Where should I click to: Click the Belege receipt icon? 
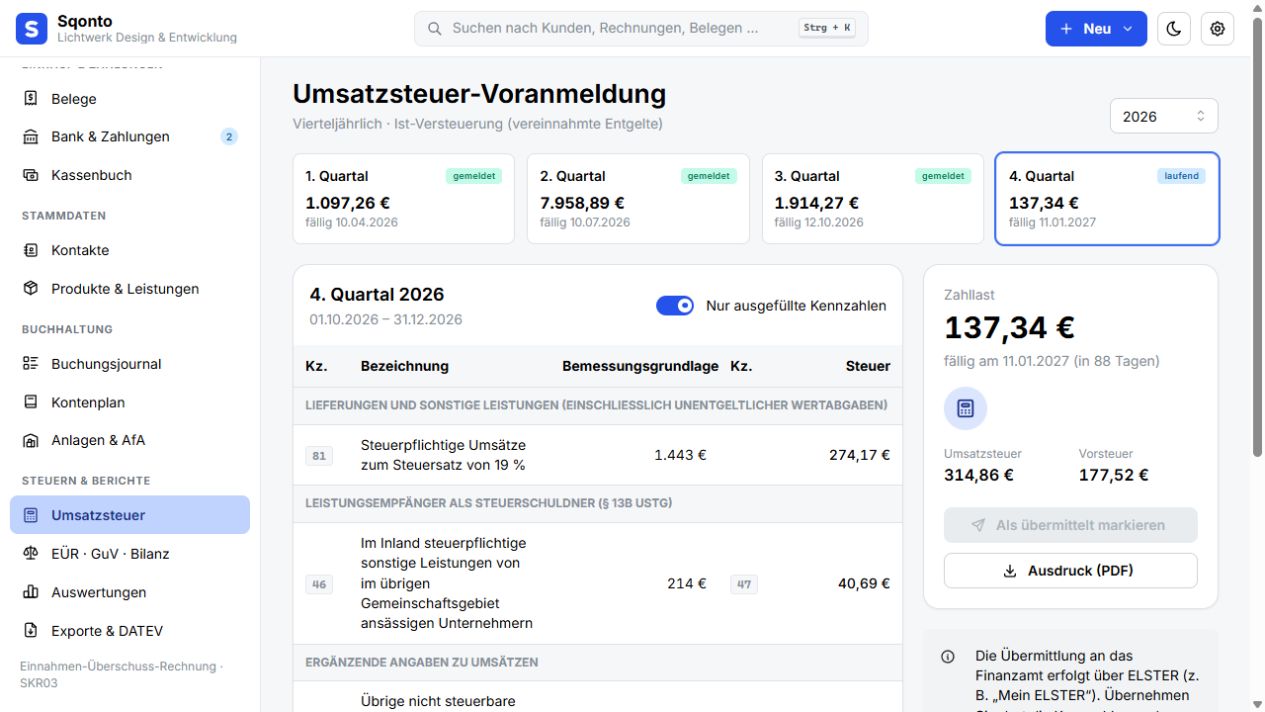31,99
